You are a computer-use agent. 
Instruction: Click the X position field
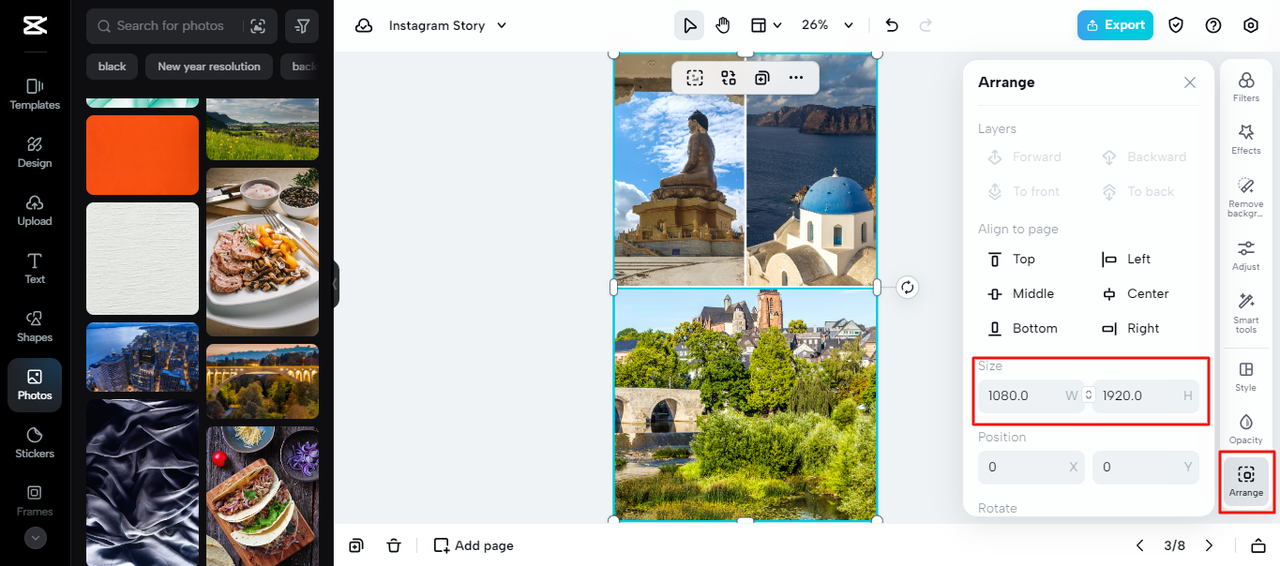pos(1031,467)
